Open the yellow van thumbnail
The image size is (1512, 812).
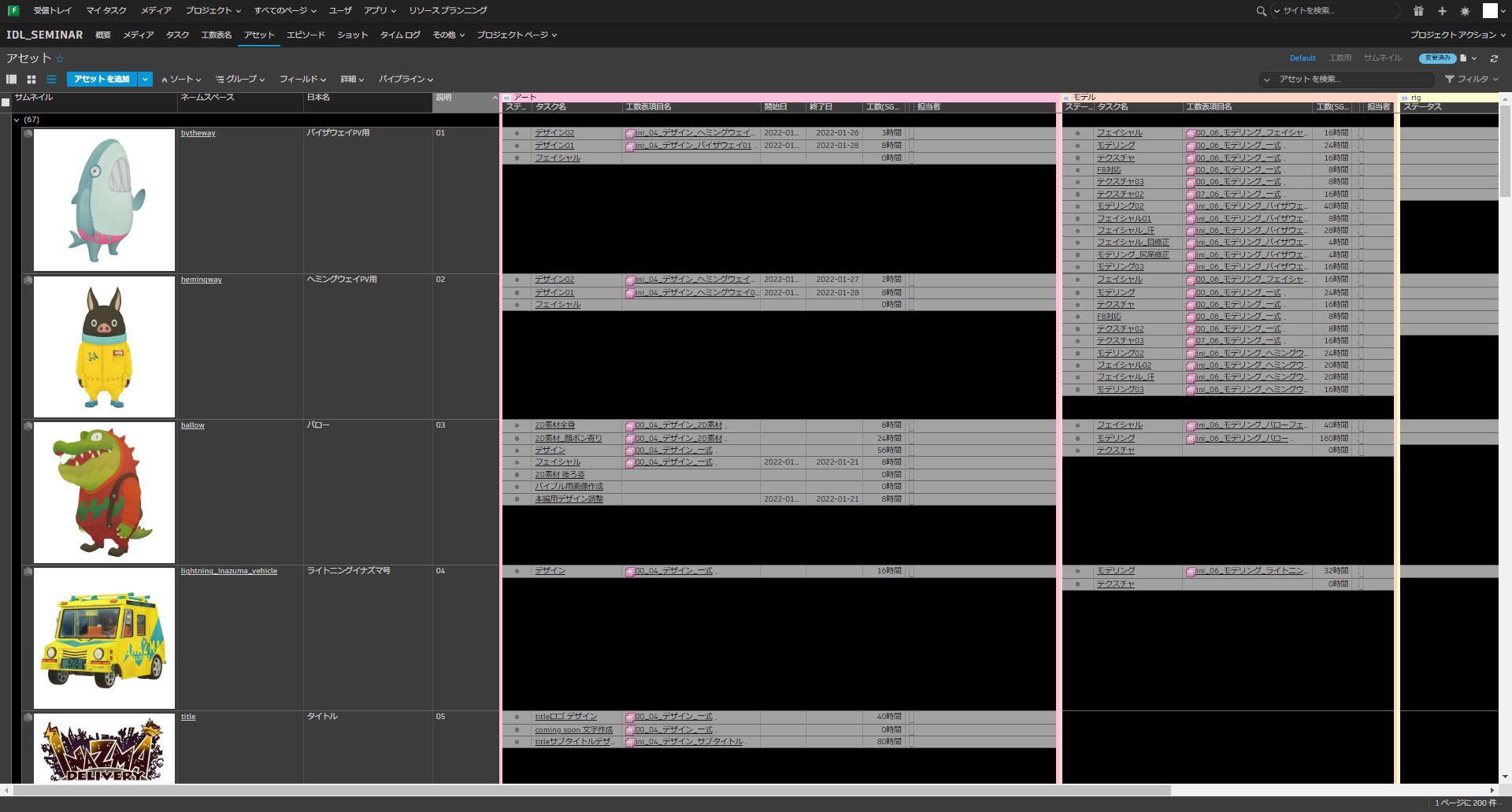104,638
